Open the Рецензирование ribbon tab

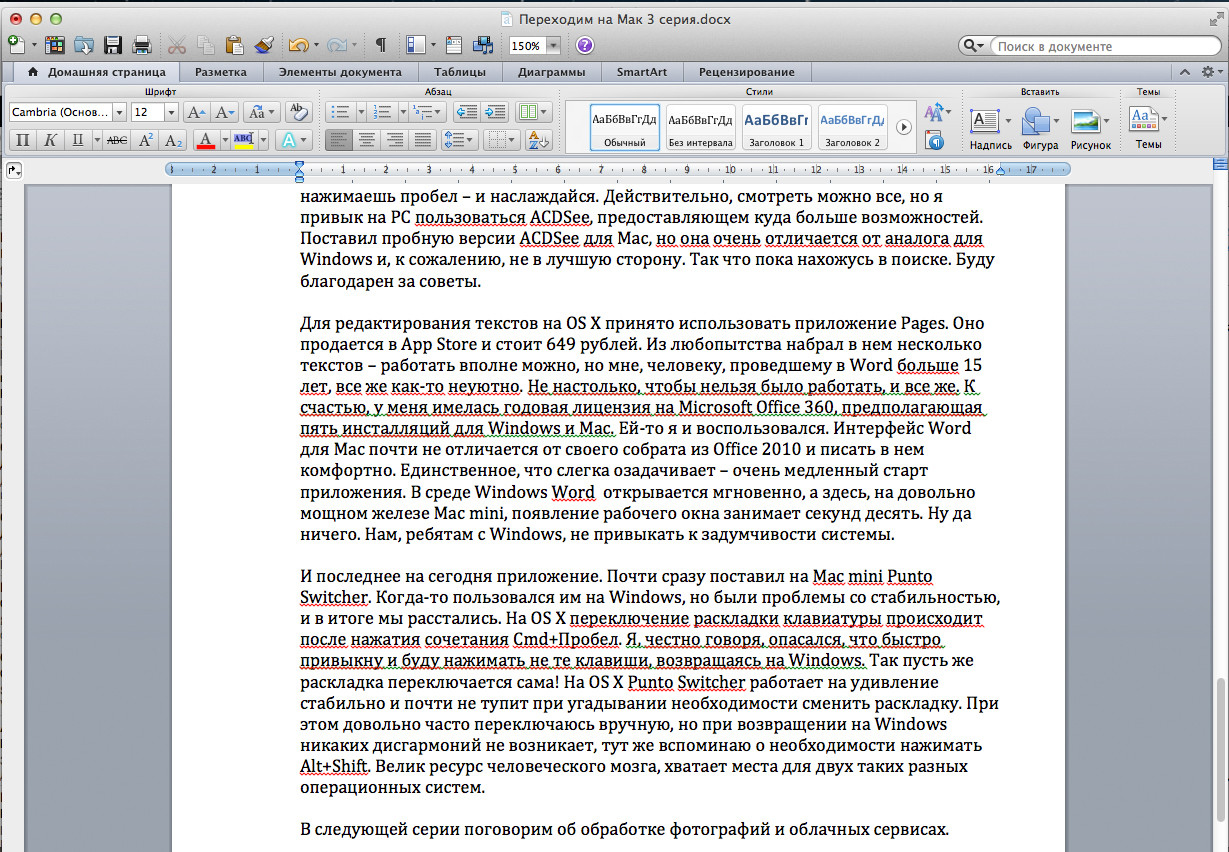pos(746,72)
